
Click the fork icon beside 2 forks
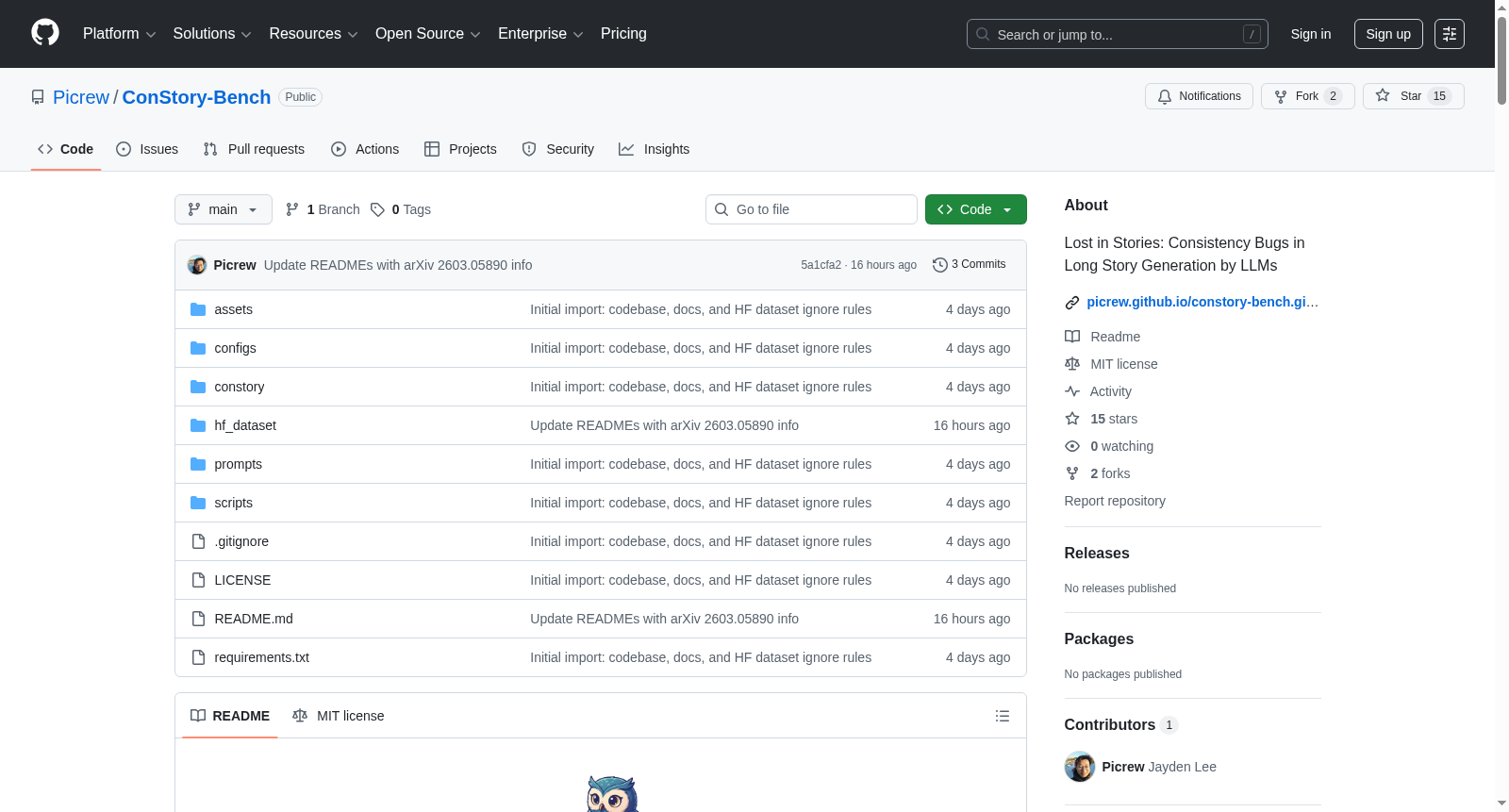pos(1072,473)
